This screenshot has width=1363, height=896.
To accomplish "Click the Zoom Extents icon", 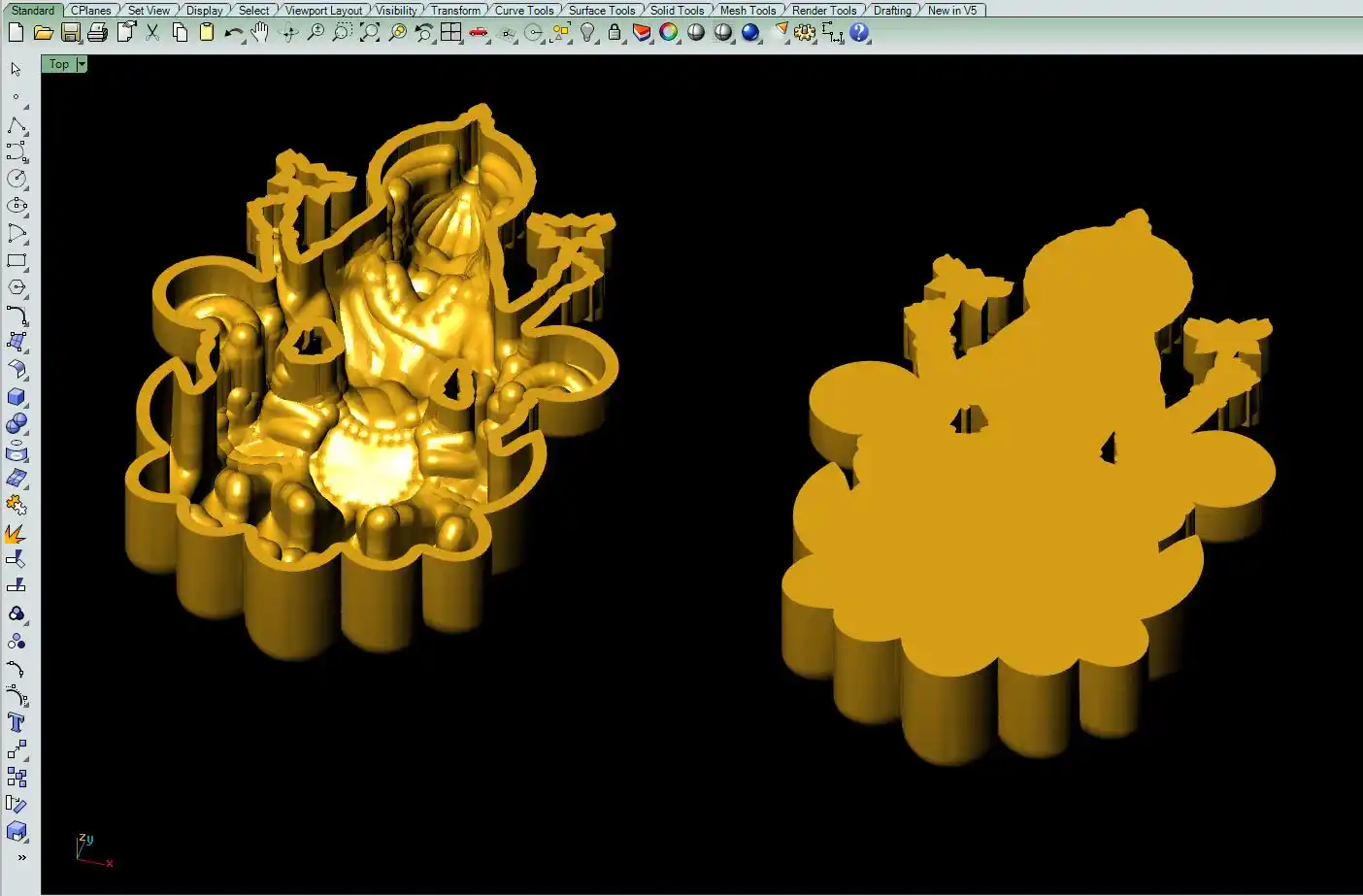I will coord(370,32).
